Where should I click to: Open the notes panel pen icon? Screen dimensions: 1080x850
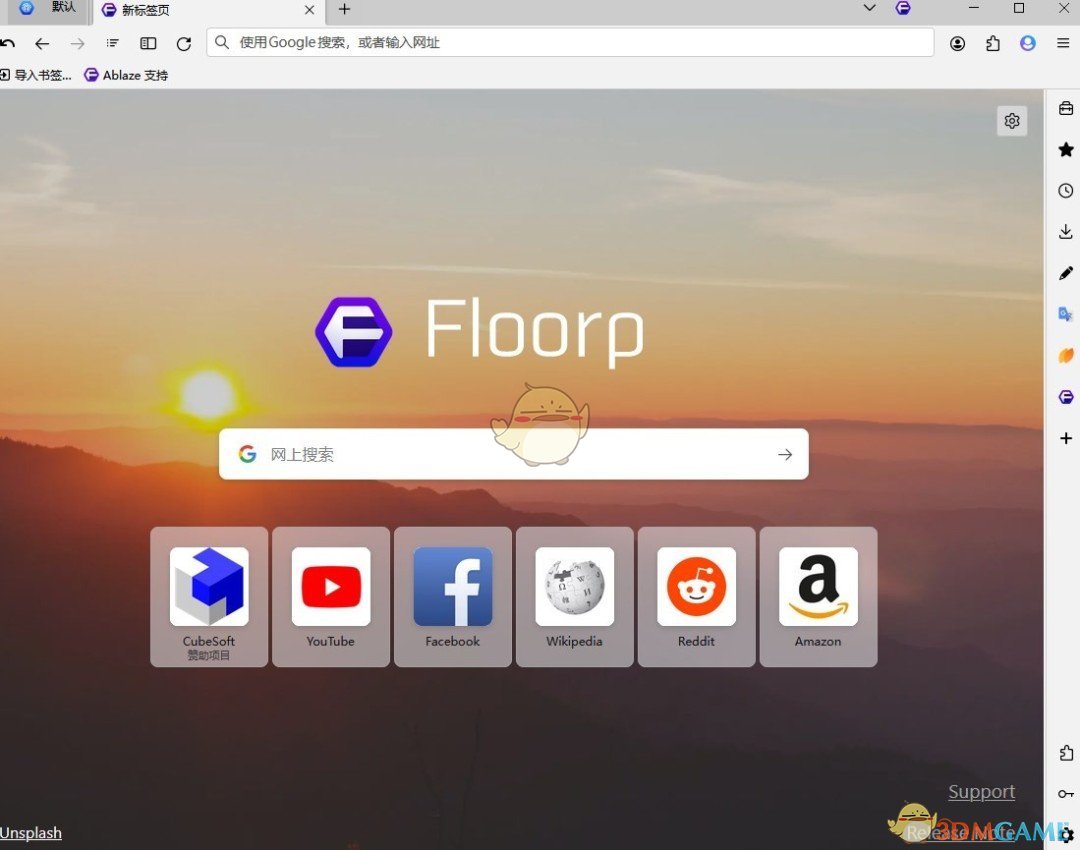tap(1065, 273)
